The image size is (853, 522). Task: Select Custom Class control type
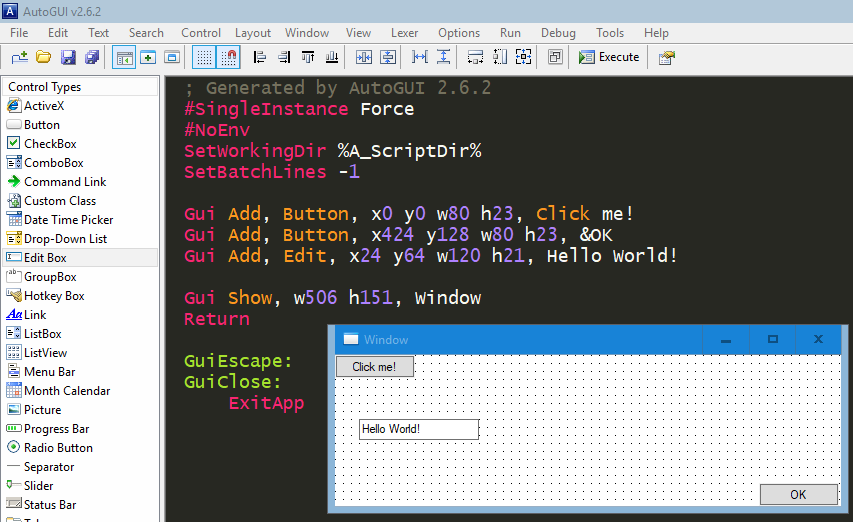point(81,201)
